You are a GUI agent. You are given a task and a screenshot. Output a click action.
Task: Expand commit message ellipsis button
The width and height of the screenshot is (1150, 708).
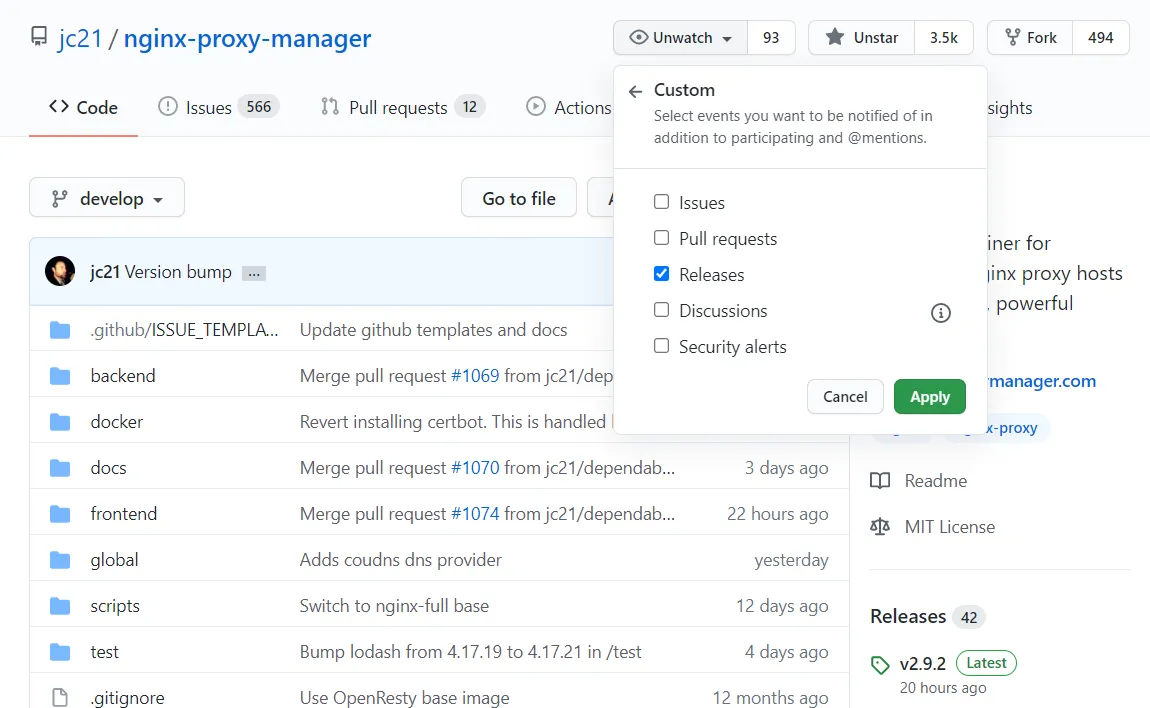[254, 274]
